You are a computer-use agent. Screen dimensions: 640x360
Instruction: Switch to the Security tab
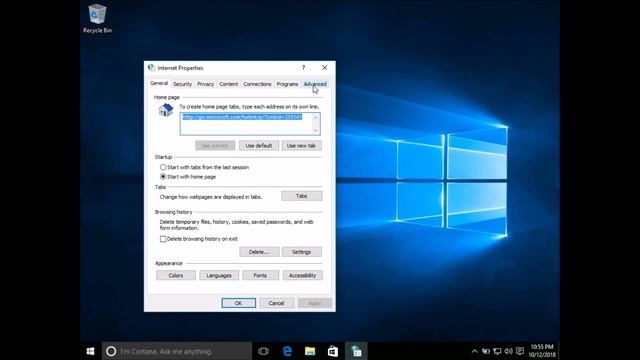[182, 84]
